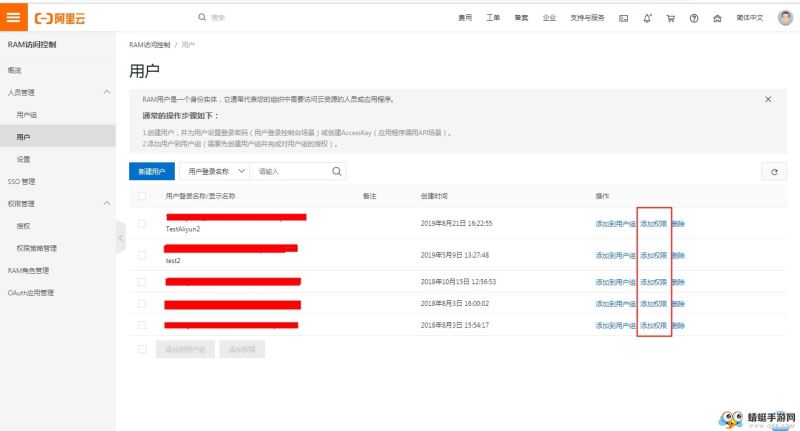
Task: Click the bottom 添加到用户组 bulk button
Action: point(185,349)
